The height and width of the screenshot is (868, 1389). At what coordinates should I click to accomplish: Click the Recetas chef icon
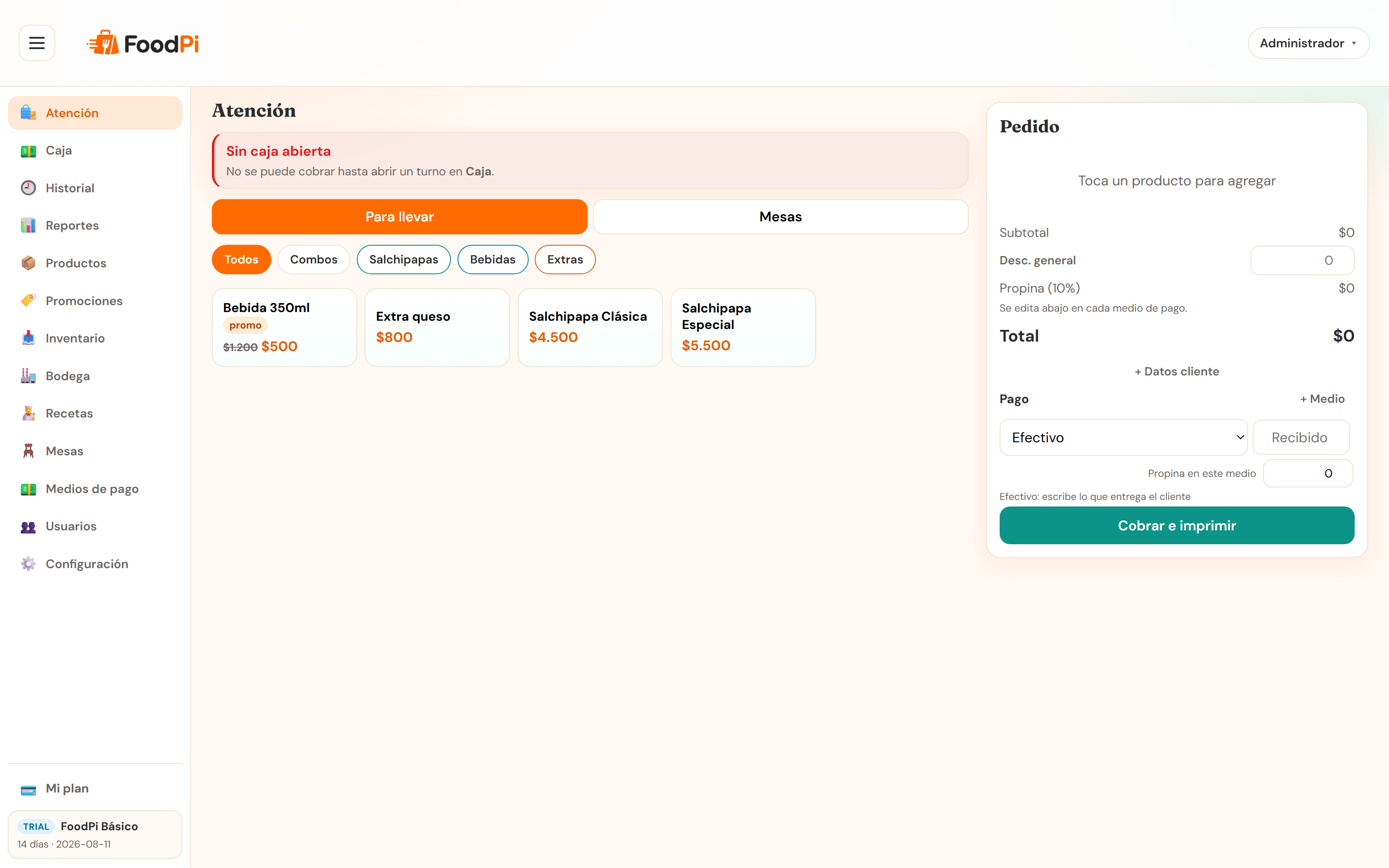click(28, 413)
